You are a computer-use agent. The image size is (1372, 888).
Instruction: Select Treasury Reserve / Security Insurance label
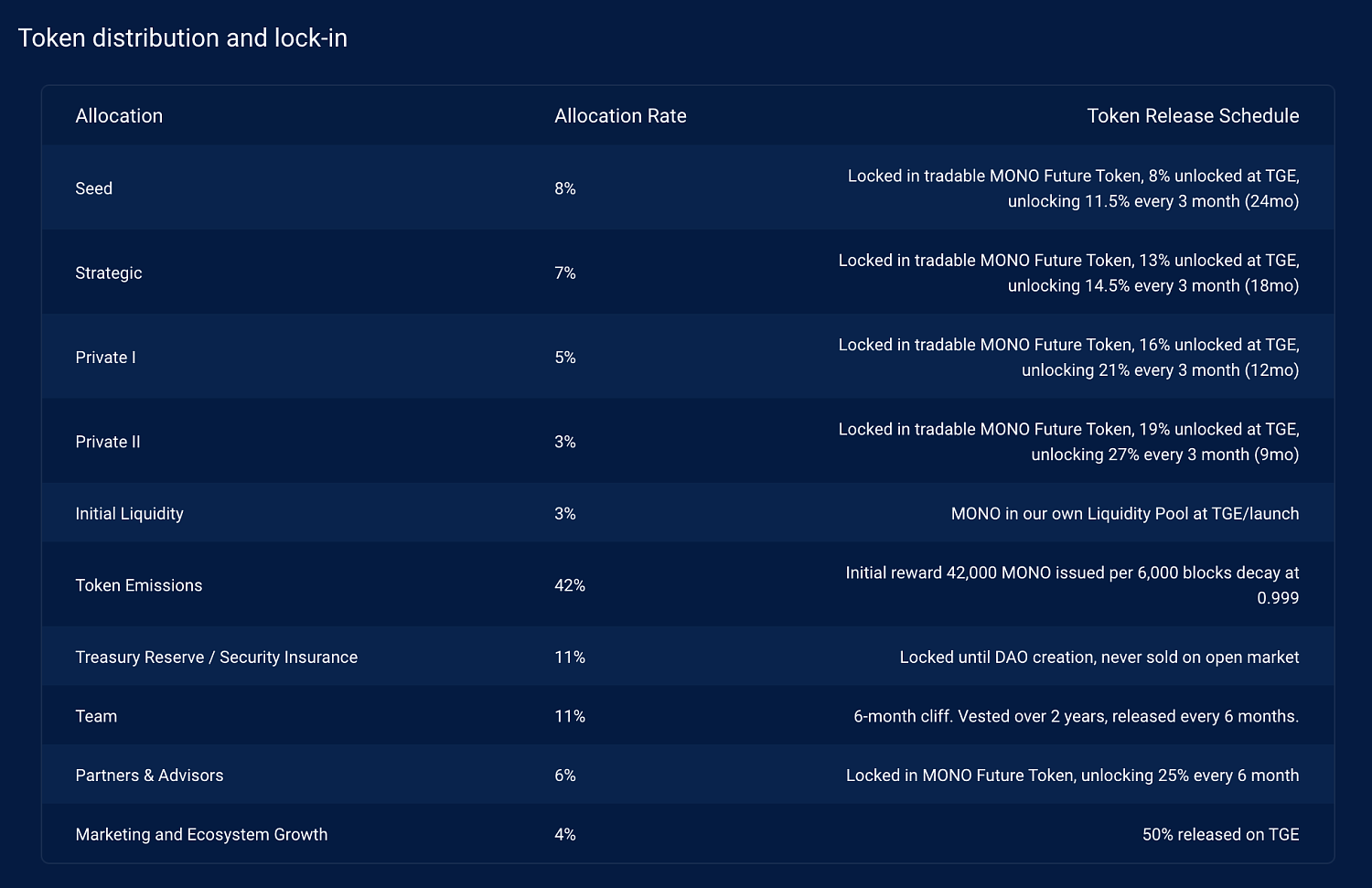coord(217,658)
